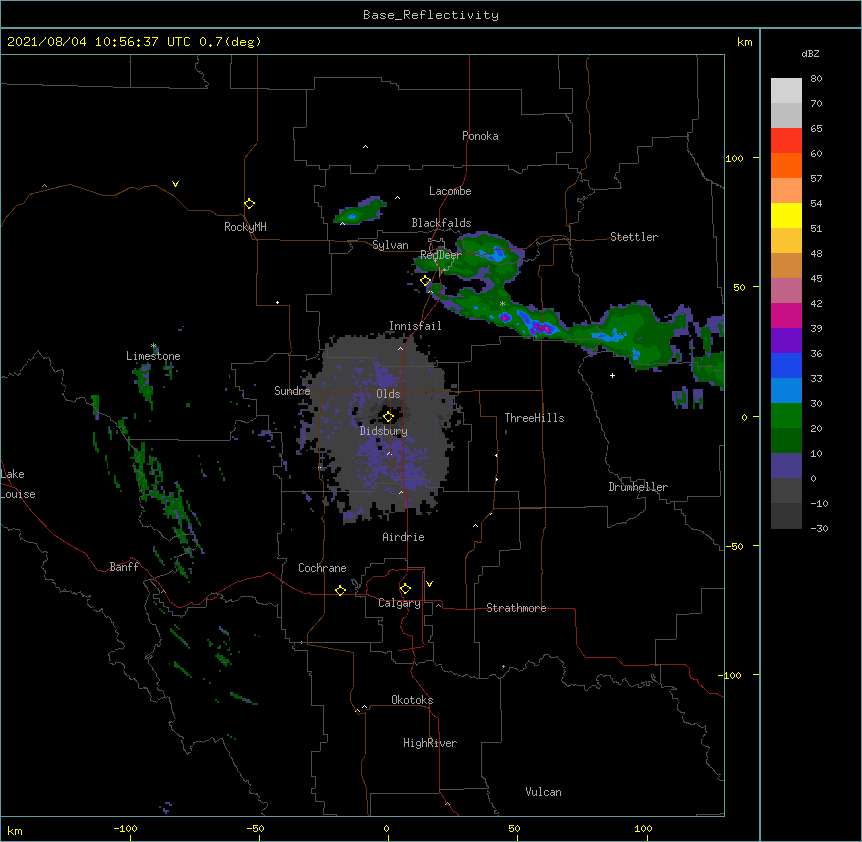Screen dimensions: 862x842
Task: Select the Ponoka city label
Action: click(x=480, y=136)
